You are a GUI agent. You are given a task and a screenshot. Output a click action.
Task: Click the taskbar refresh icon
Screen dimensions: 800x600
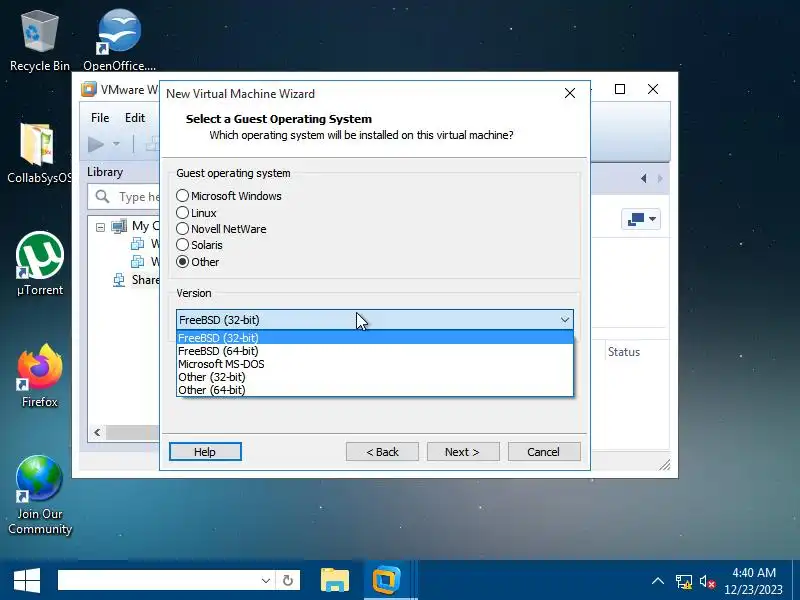(288, 580)
